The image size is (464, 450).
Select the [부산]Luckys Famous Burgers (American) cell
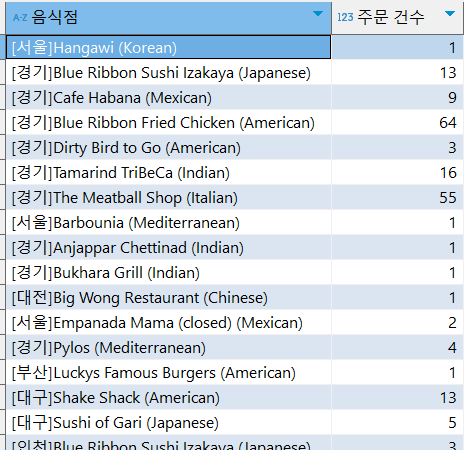(169, 372)
